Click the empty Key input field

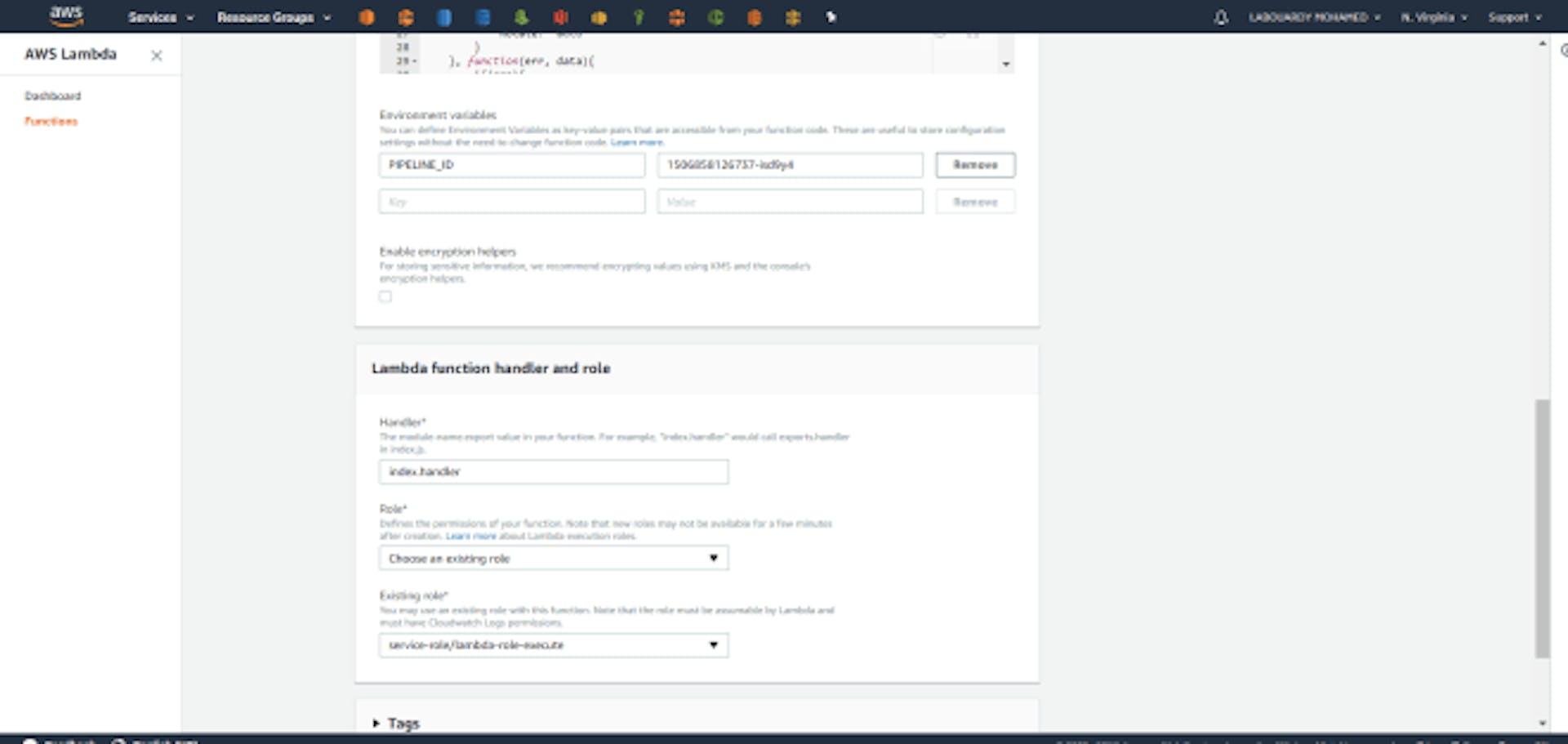512,202
